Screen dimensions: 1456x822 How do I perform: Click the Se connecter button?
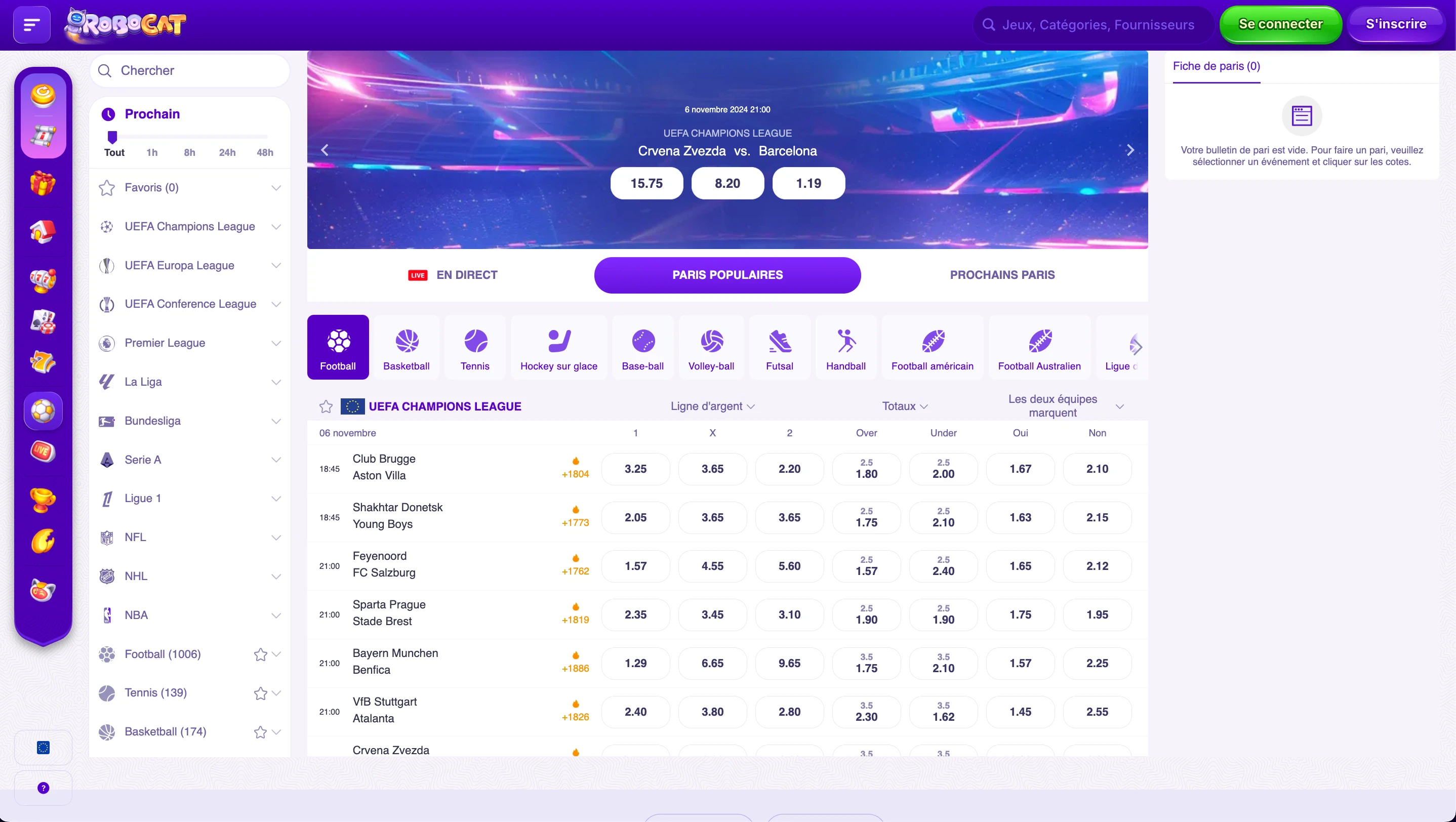(x=1280, y=24)
